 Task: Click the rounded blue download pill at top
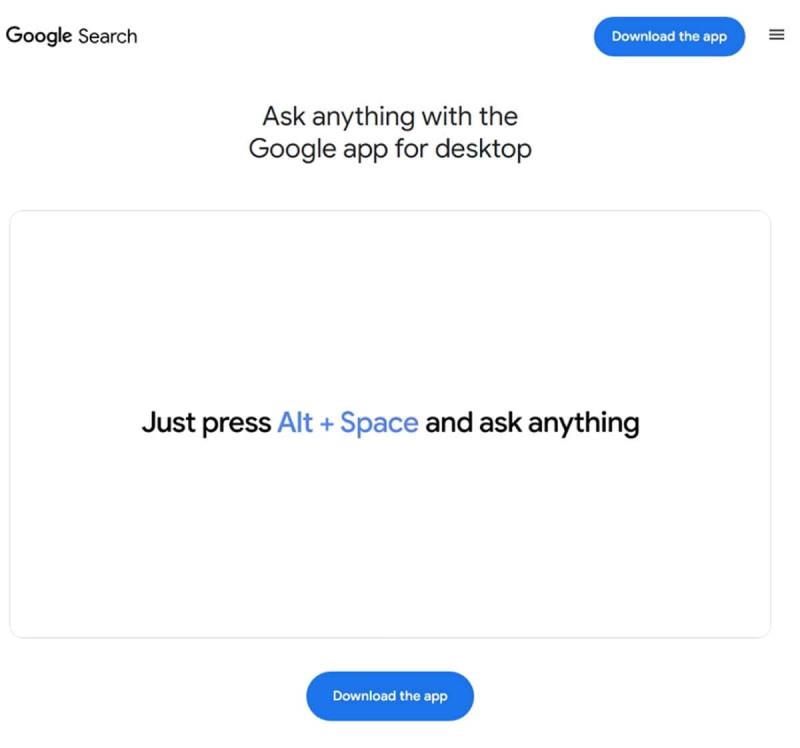coord(669,36)
